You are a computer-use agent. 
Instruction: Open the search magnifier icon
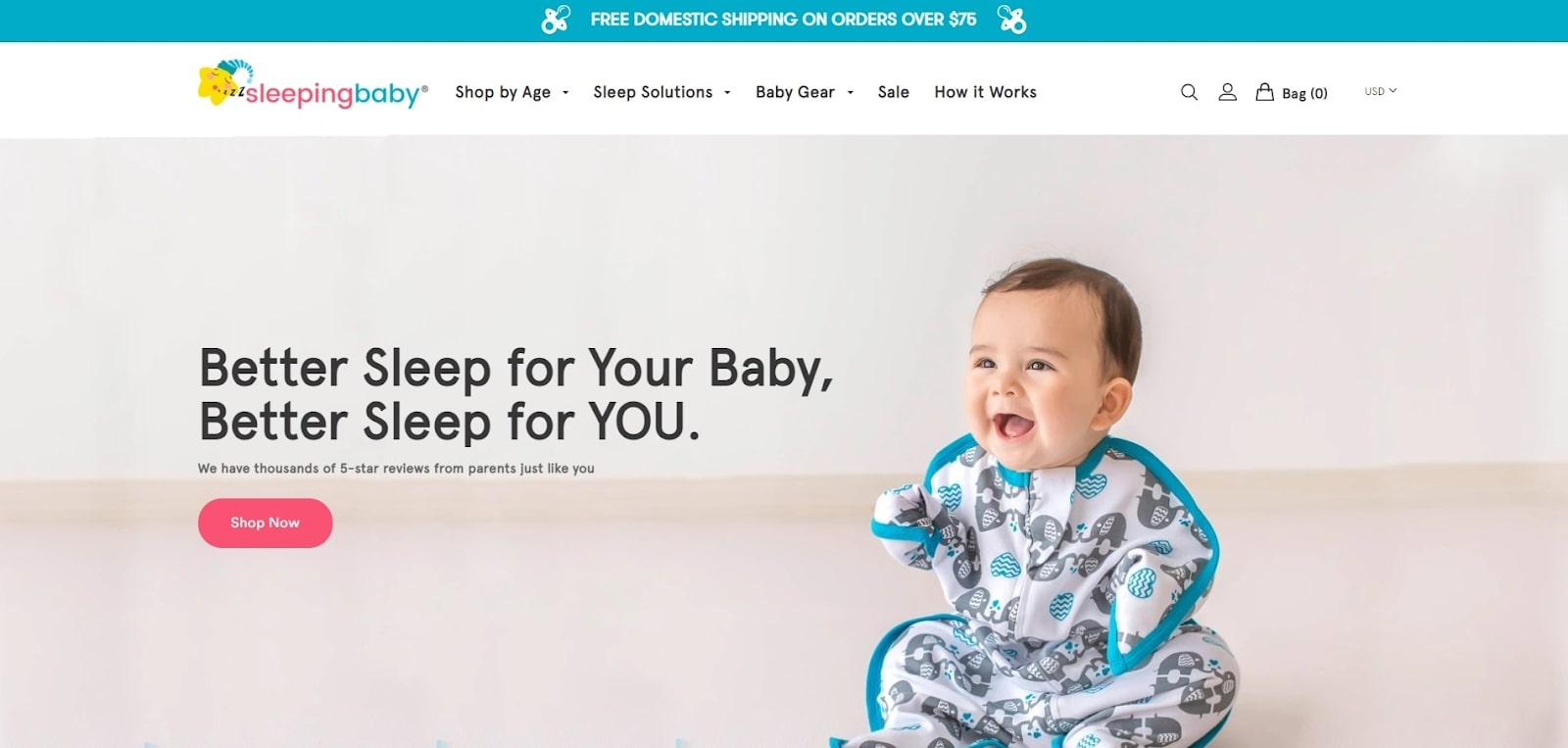pos(1189,92)
